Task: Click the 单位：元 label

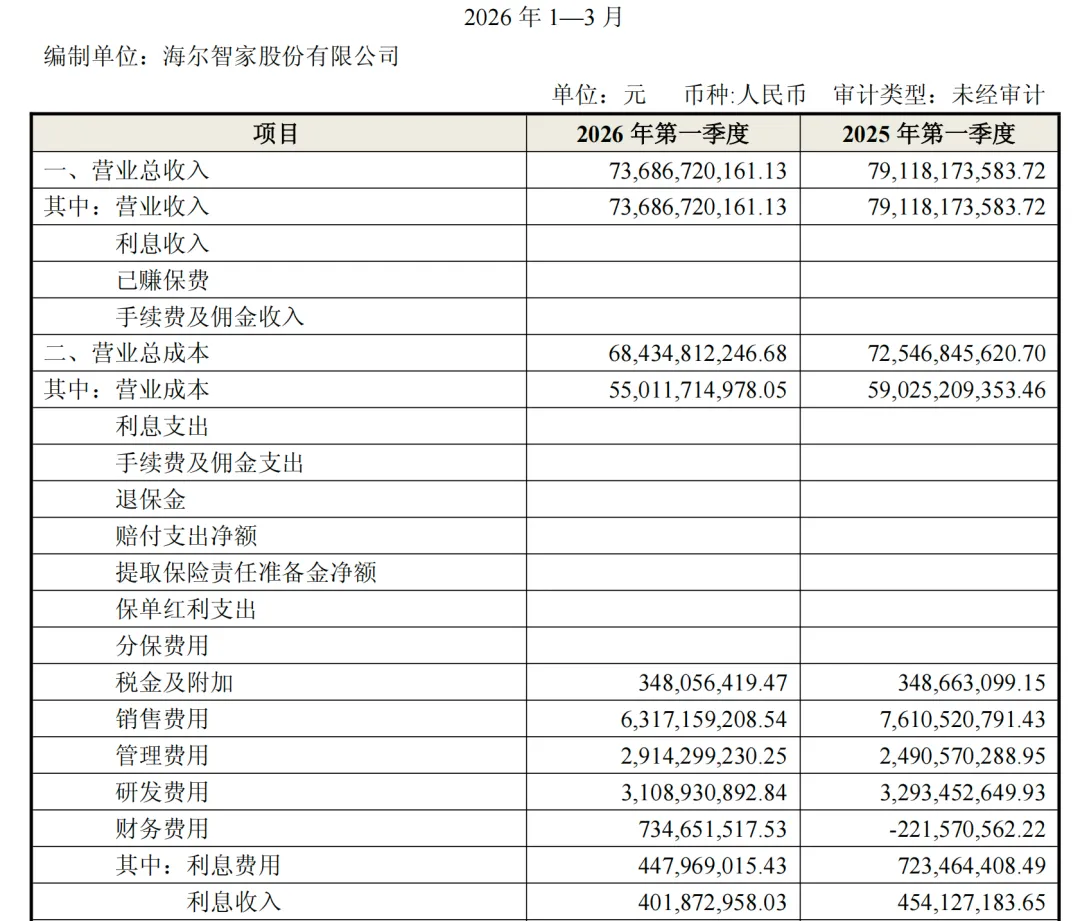Action: coord(599,94)
